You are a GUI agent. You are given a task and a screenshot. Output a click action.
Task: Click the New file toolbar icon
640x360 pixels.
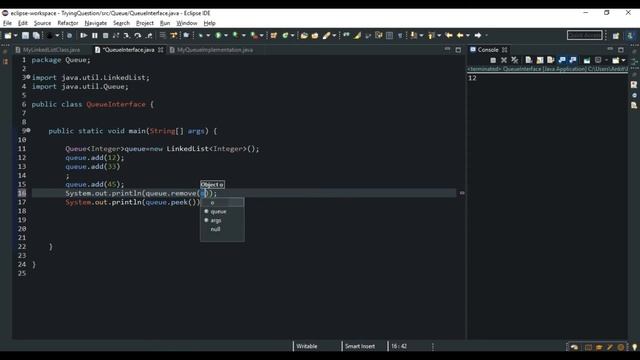8,36
